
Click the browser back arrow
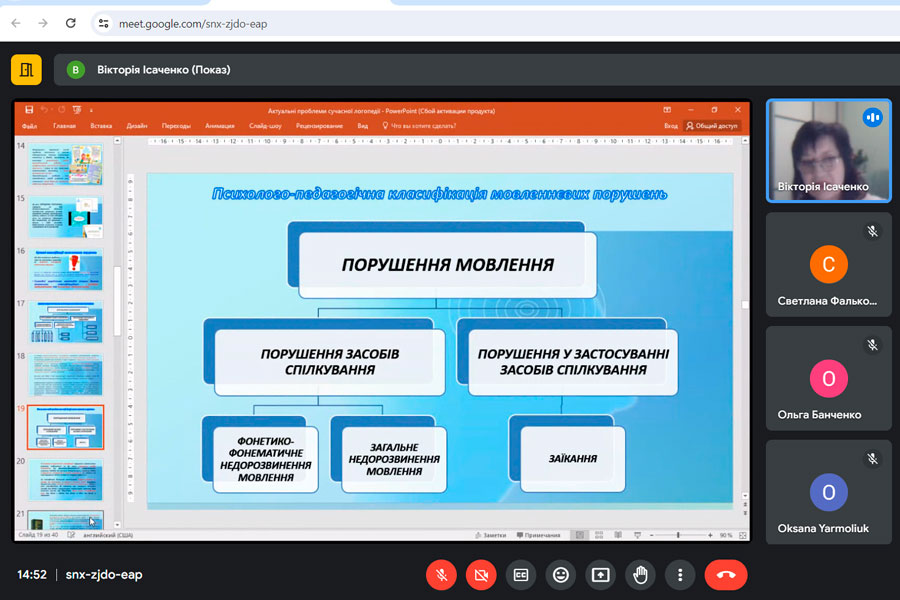(x=16, y=24)
